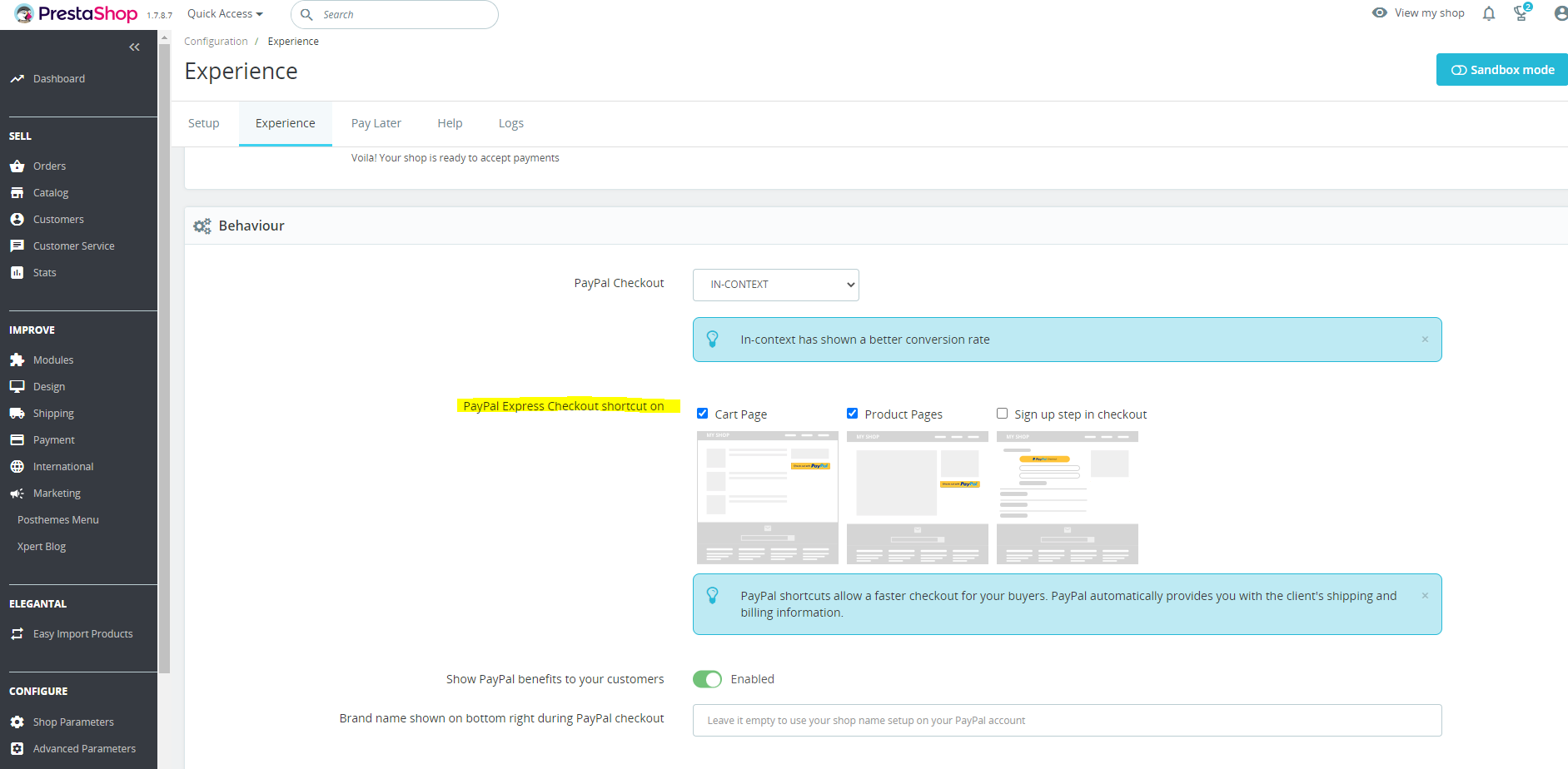Viewport: 1568px width, 769px height.
Task: Click the Cart Page preview thumbnail
Action: click(x=768, y=498)
